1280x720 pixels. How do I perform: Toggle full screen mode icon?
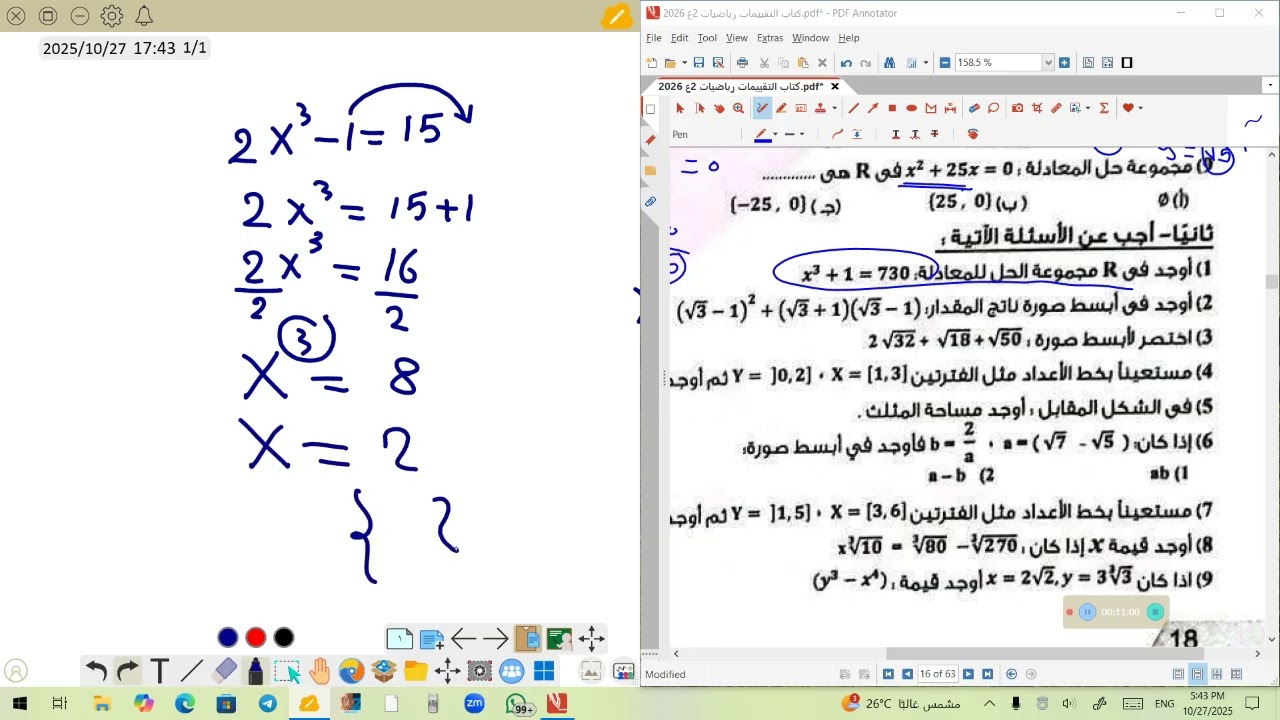[1127, 62]
